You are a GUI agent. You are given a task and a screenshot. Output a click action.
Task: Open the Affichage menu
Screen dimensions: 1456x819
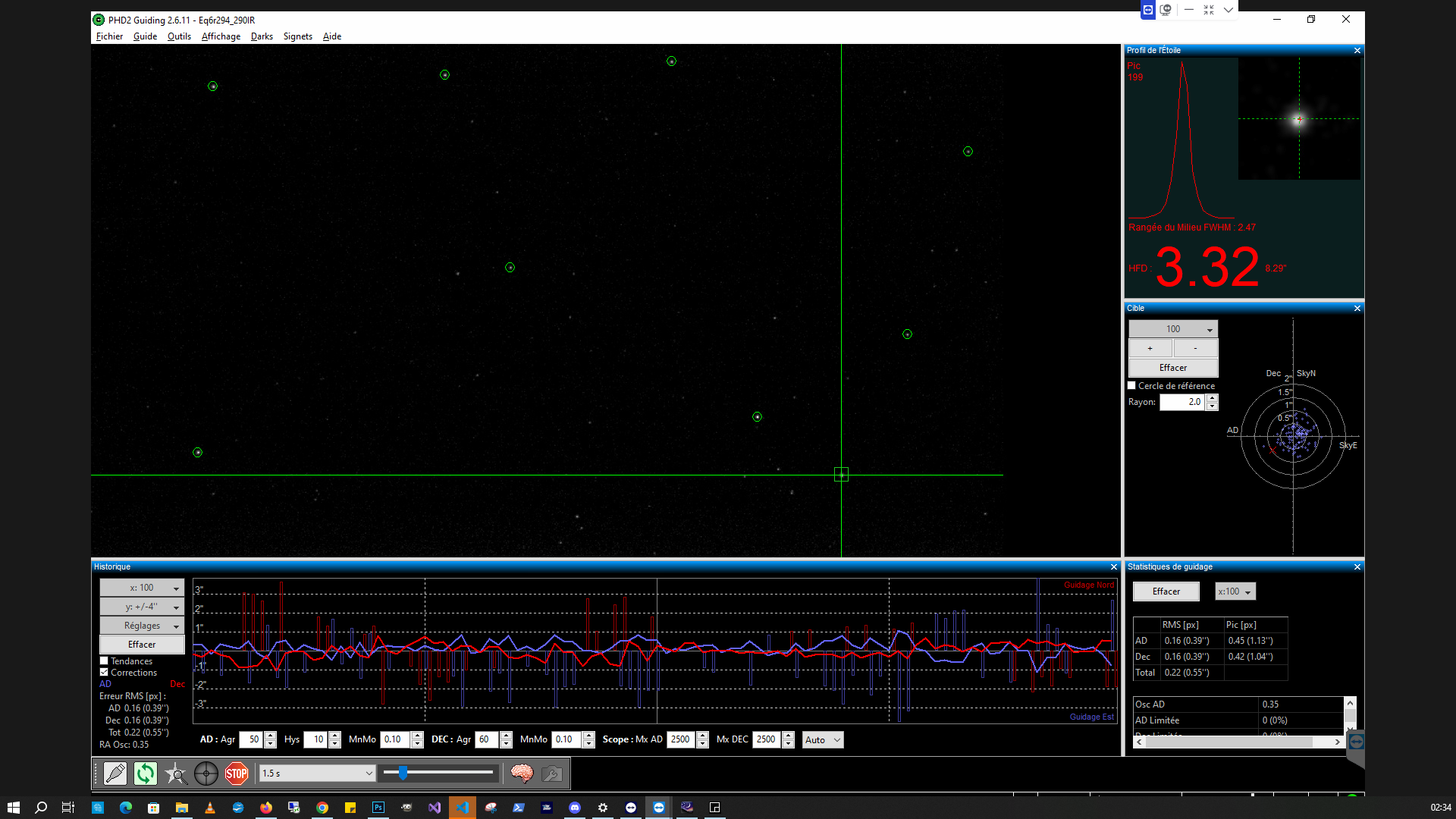point(221,36)
